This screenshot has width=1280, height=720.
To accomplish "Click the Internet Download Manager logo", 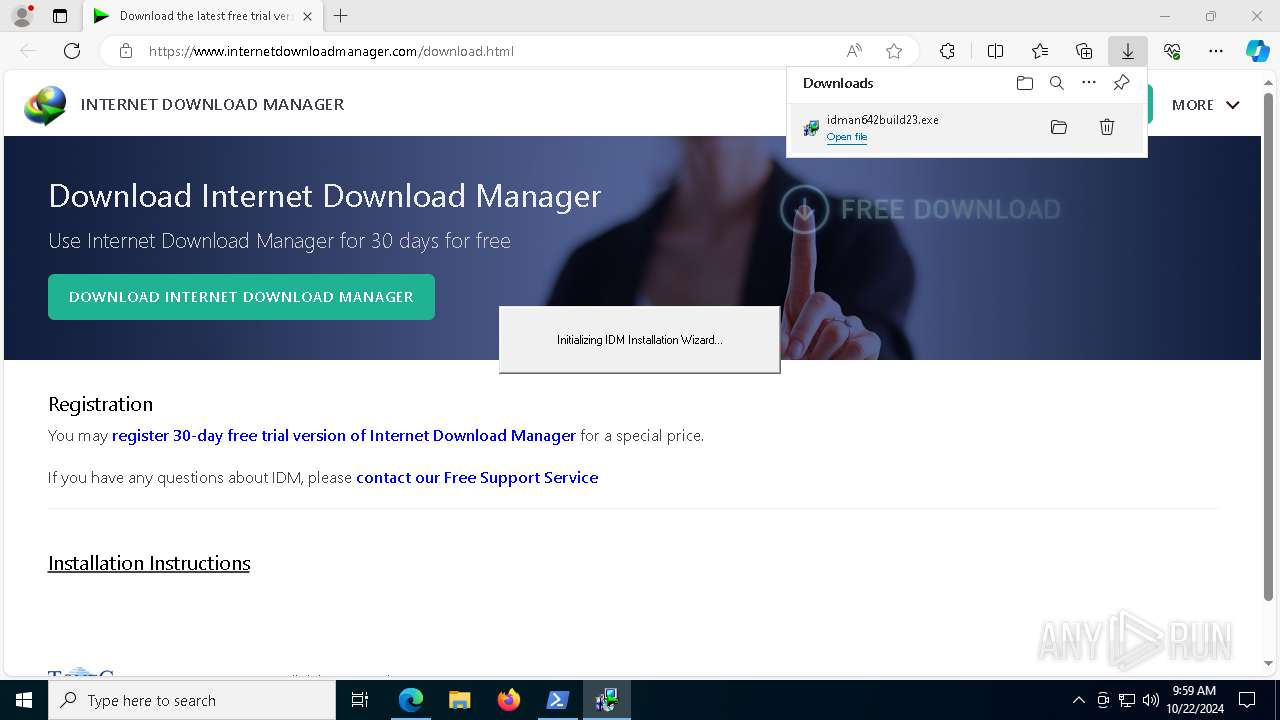I will coord(45,105).
